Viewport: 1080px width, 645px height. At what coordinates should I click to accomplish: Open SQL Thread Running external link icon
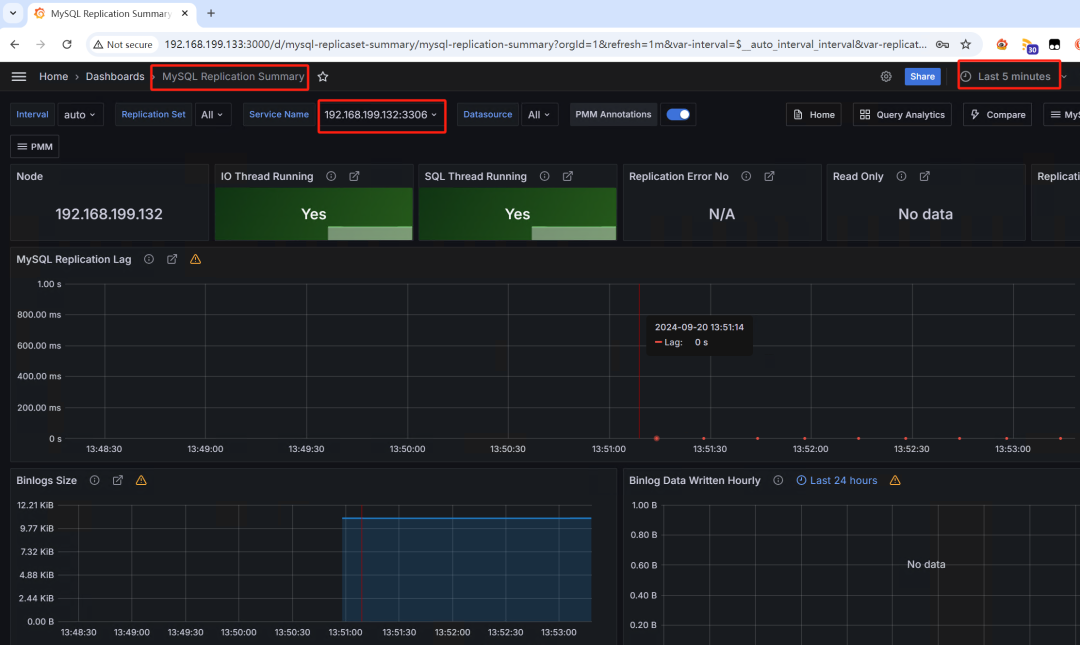(x=568, y=176)
